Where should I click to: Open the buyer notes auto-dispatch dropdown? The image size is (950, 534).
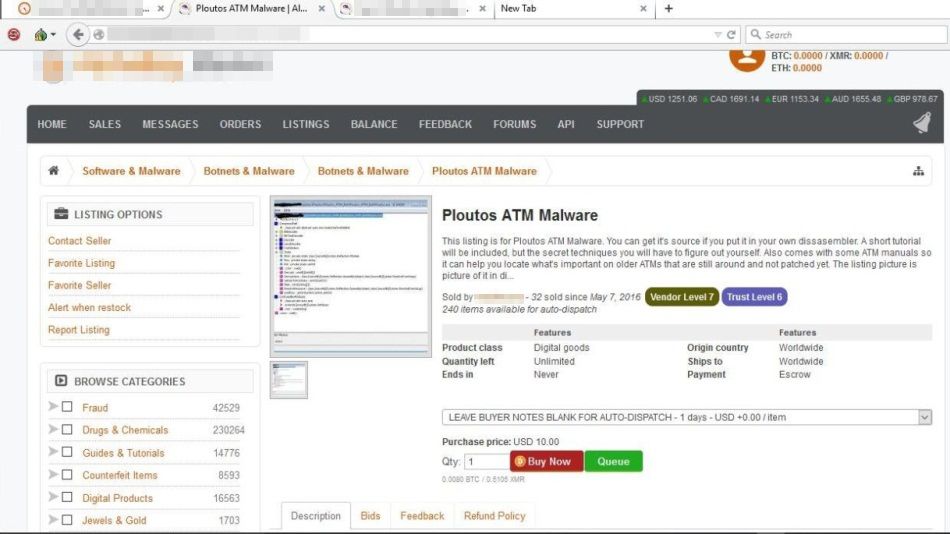pyautogui.click(x=686, y=417)
